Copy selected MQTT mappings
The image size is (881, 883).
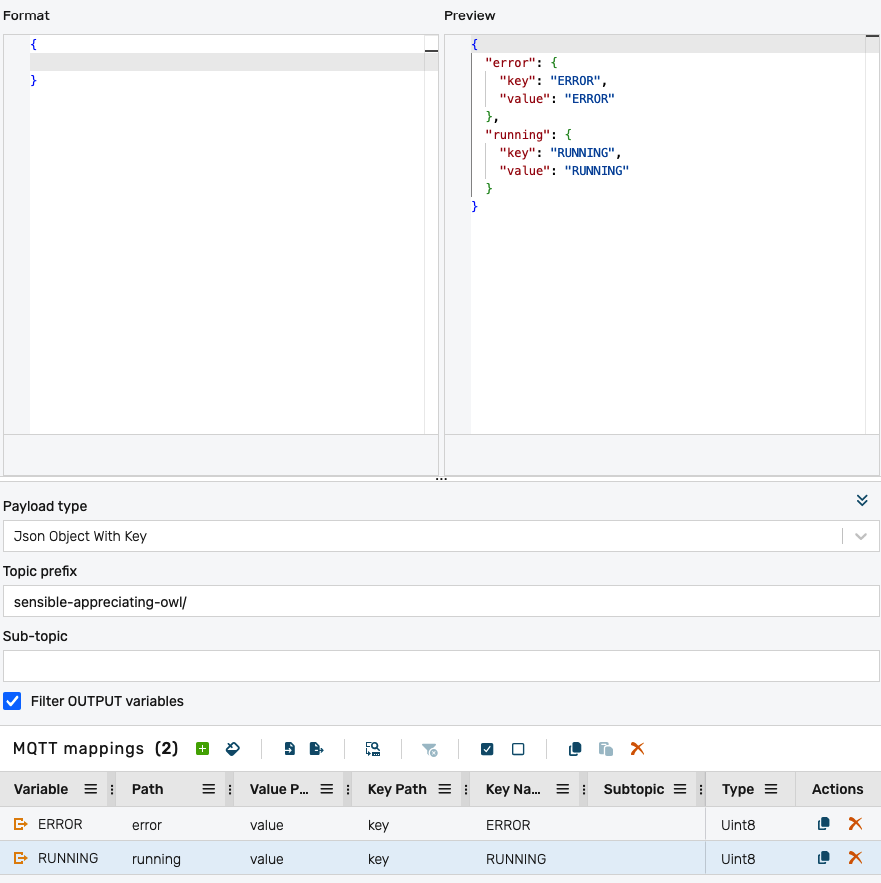(574, 748)
